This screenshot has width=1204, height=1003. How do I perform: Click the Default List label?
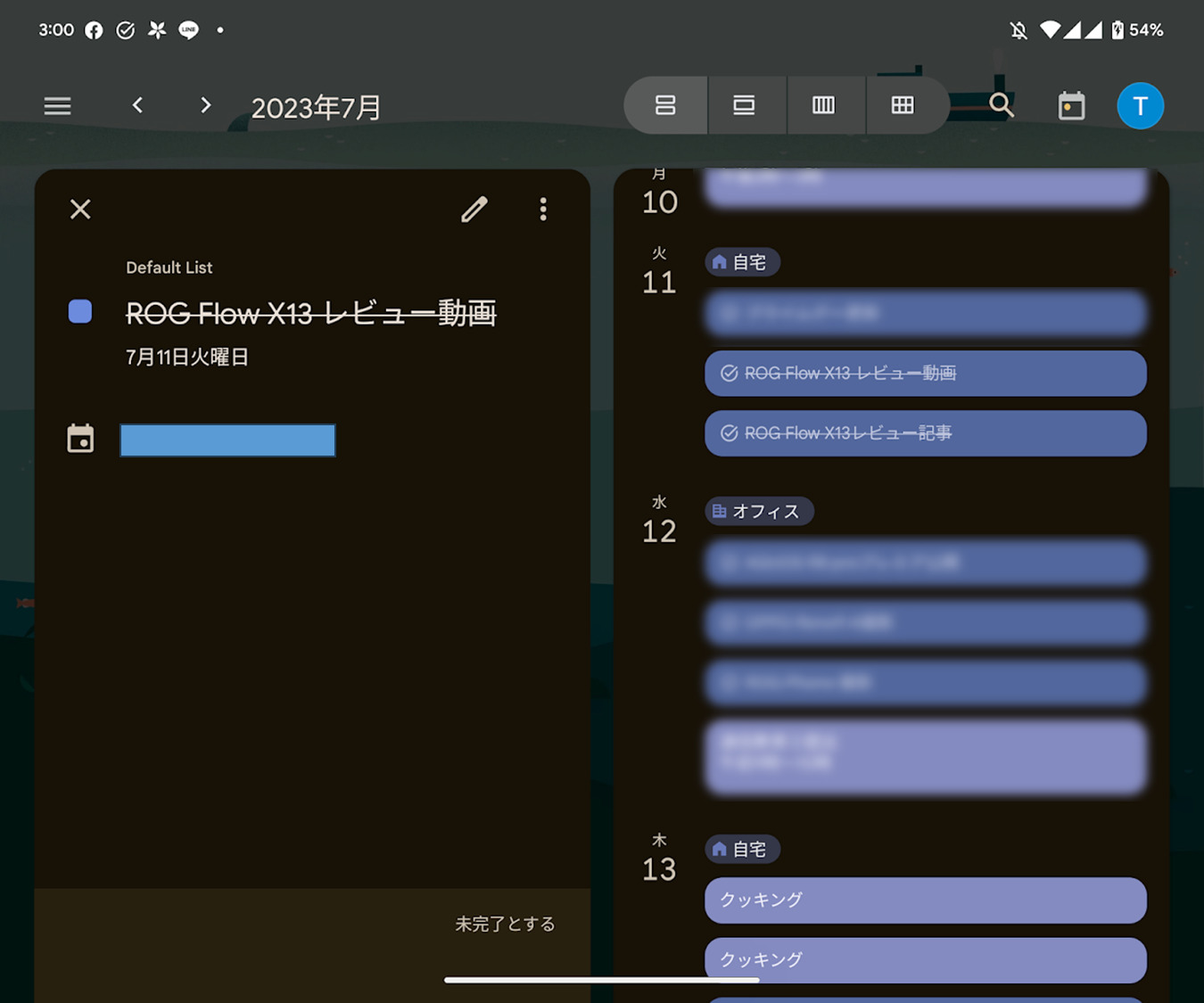click(x=169, y=267)
